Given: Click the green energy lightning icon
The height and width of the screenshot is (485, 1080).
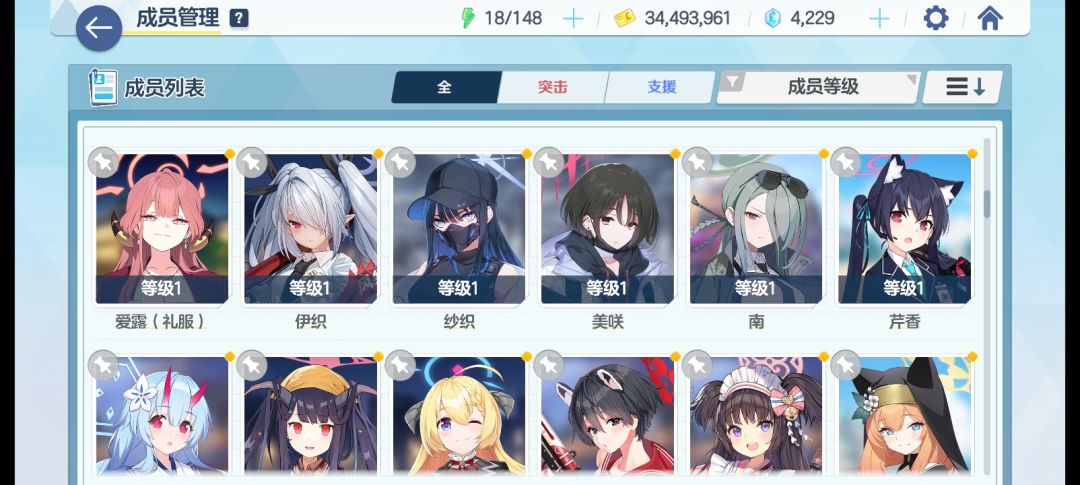Looking at the screenshot, I should pyautogui.click(x=468, y=19).
